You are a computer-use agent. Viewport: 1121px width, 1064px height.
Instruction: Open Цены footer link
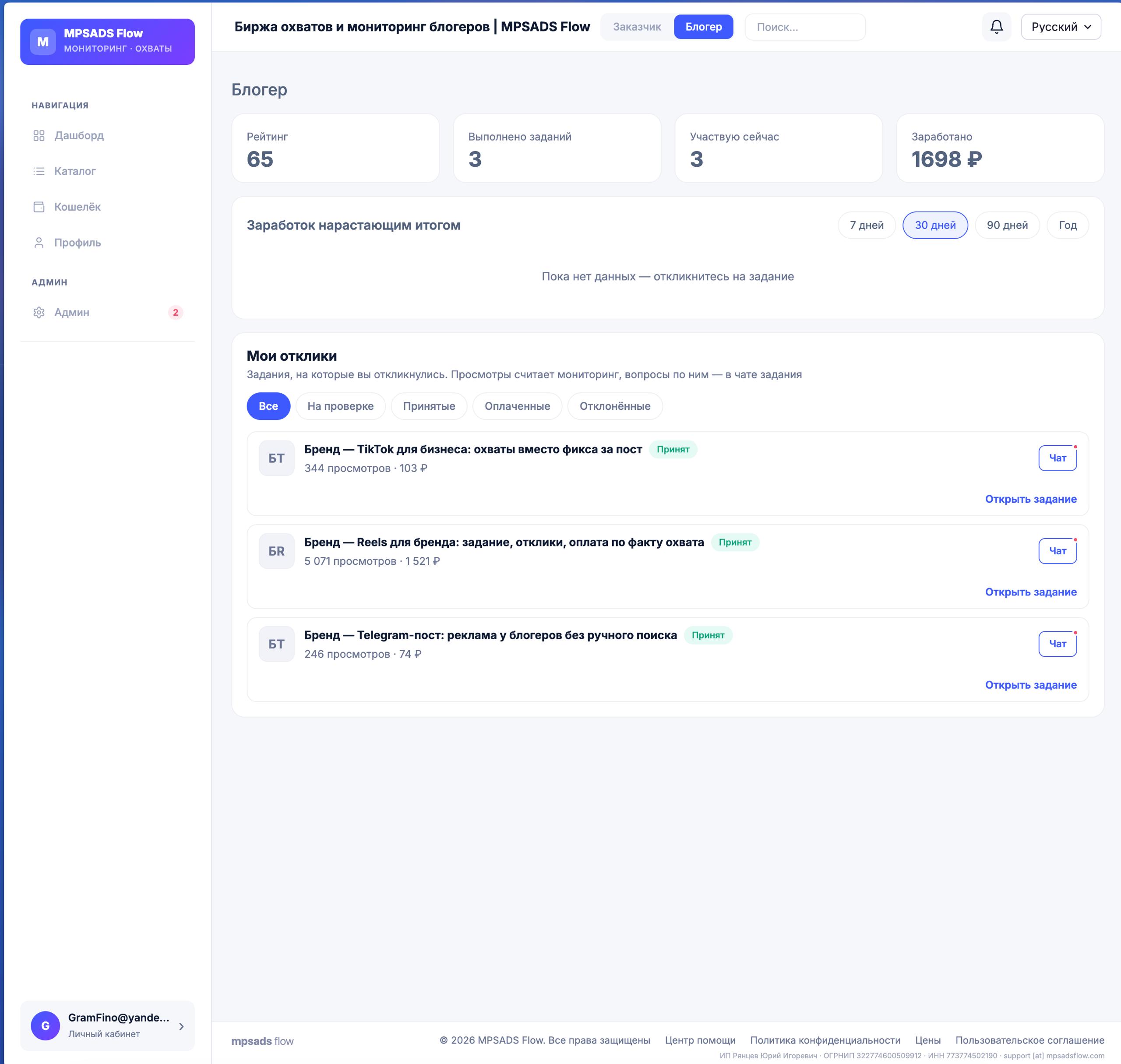[x=927, y=1040]
